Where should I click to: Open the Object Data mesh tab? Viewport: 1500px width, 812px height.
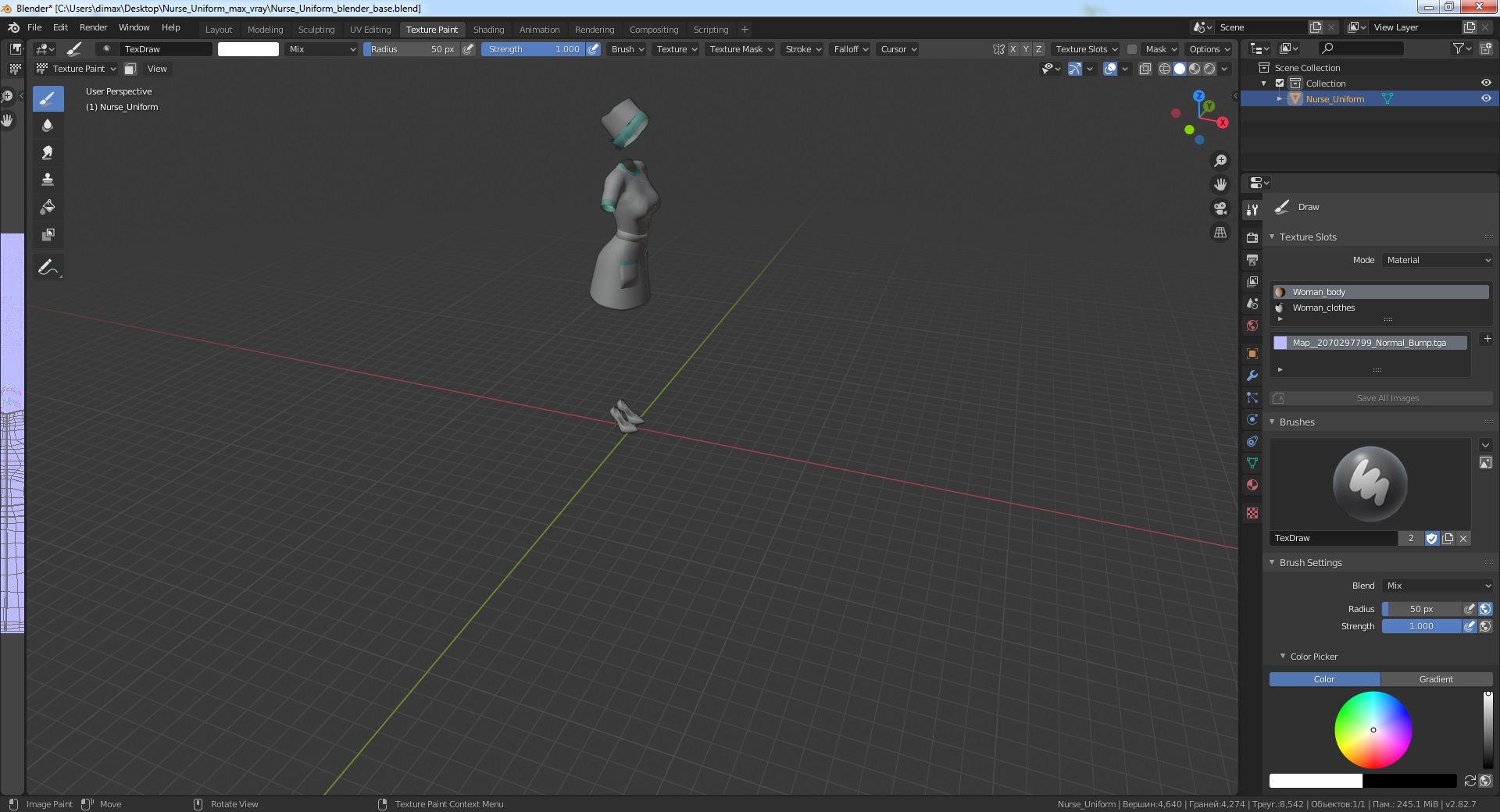[1252, 463]
